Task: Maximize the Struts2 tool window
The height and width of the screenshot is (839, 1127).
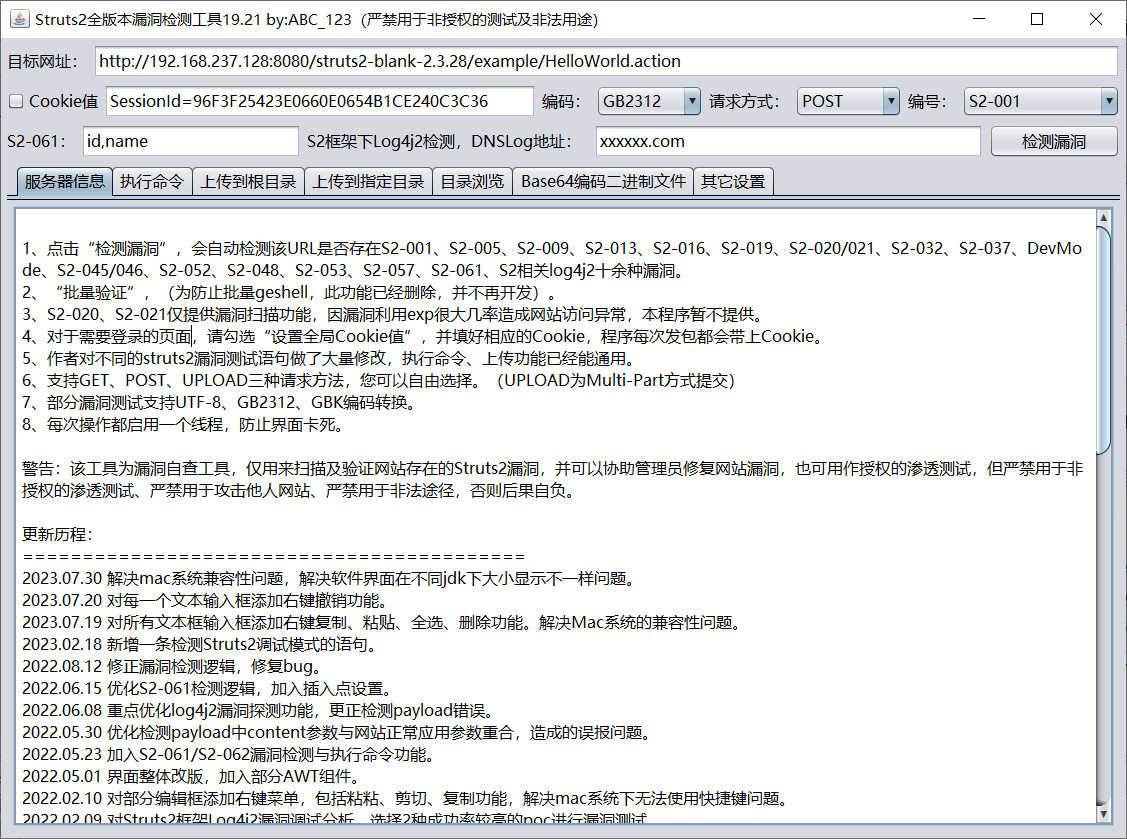Action: [1036, 19]
